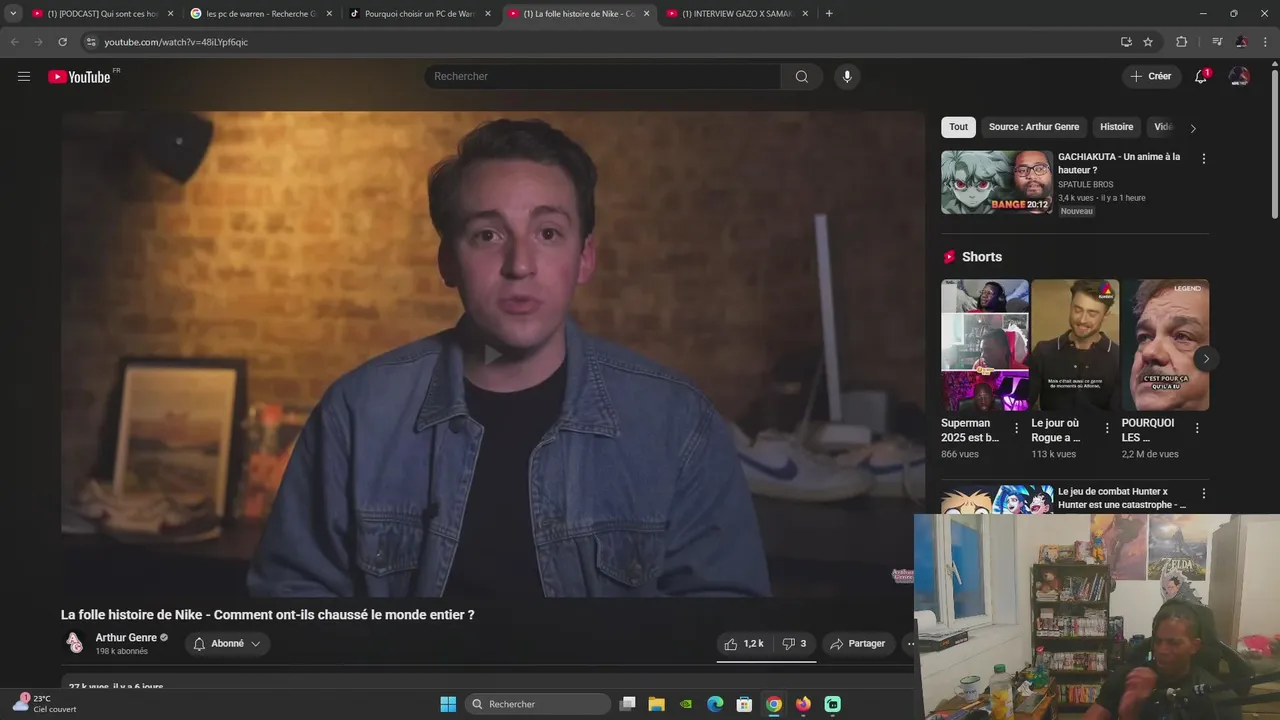Bookmark this page with the star

(1148, 42)
